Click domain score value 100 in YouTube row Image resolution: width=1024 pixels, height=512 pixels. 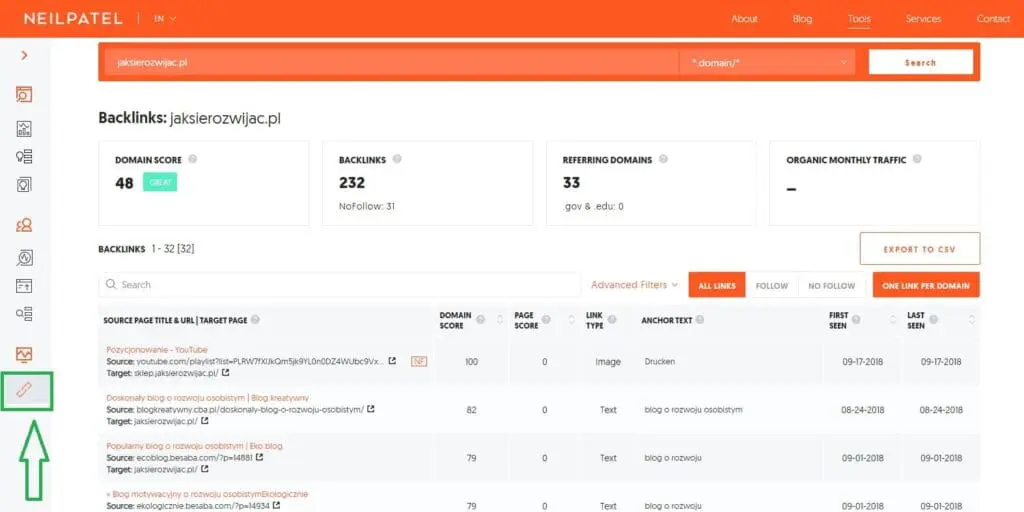(x=472, y=362)
